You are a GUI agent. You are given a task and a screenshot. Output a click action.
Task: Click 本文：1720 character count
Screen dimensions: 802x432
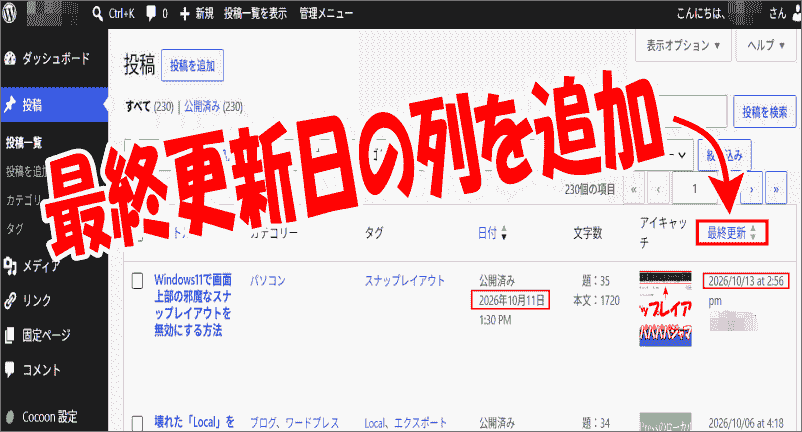(x=596, y=301)
